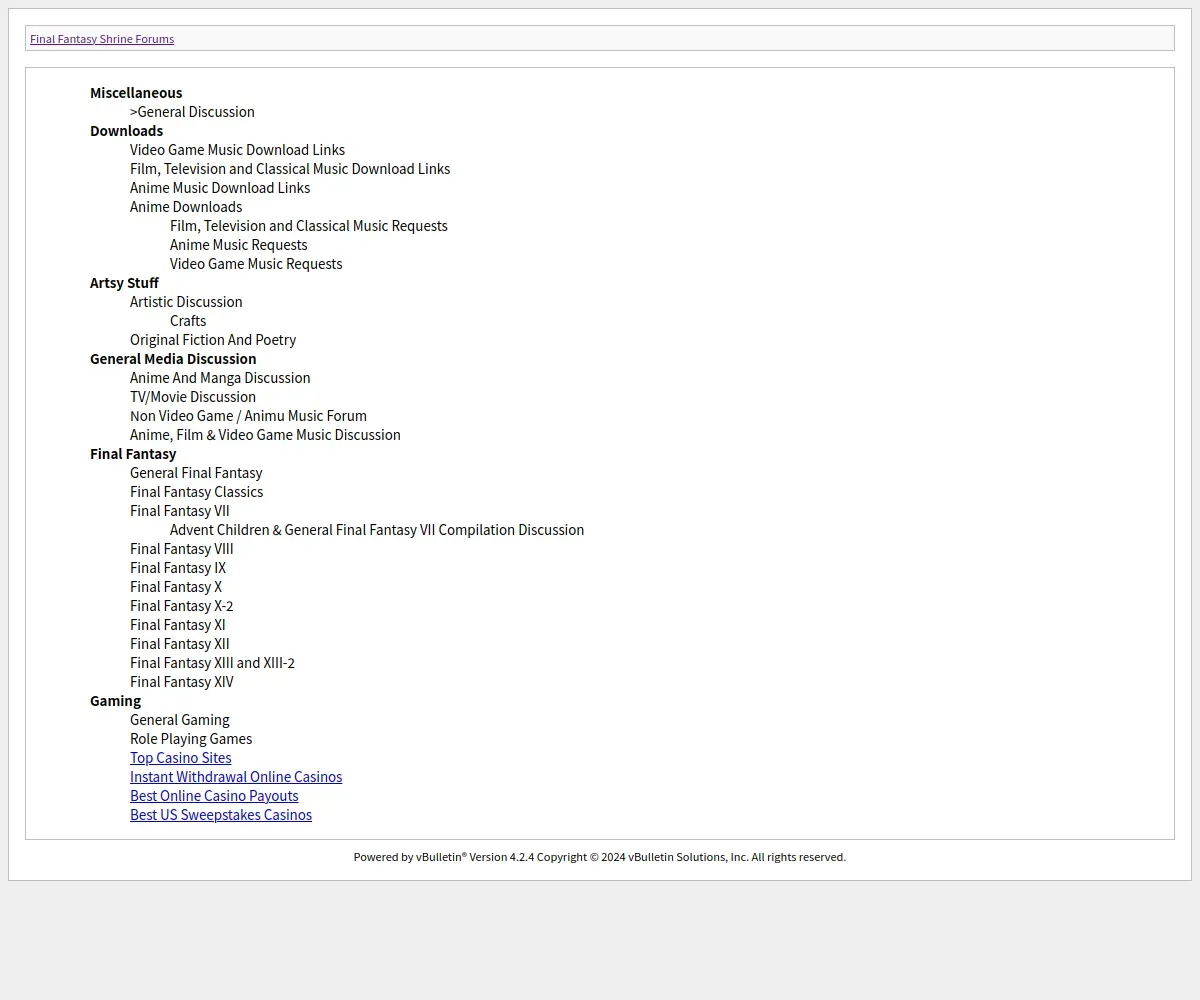The image size is (1200, 1000).
Task: Open the Top Casino Sites link
Action: (x=181, y=758)
